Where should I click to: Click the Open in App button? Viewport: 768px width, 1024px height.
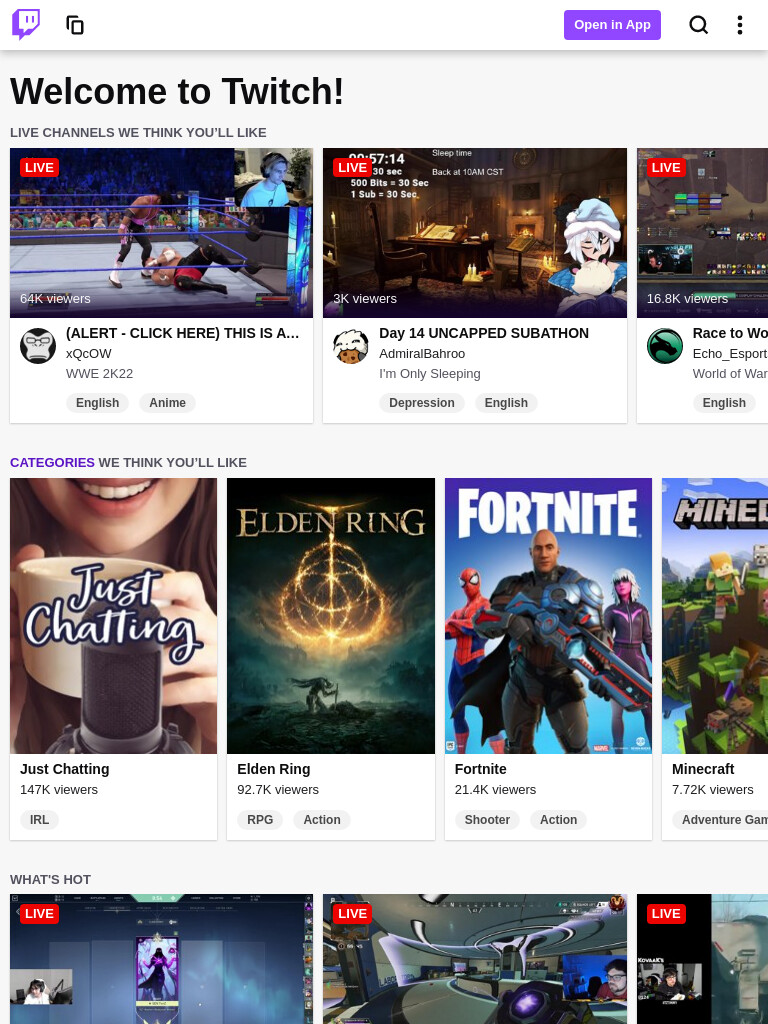pos(612,25)
